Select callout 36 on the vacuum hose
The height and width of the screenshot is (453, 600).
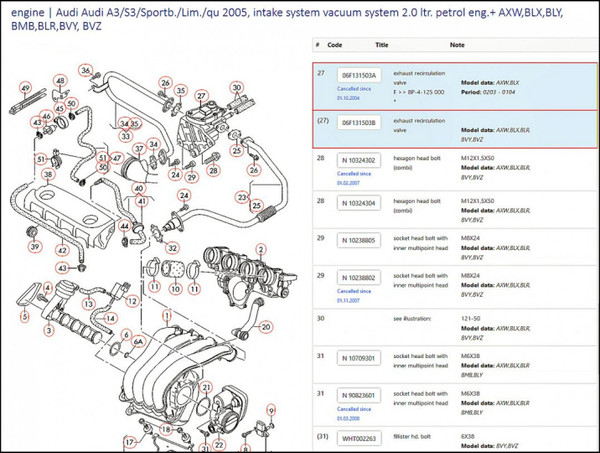coord(87,70)
